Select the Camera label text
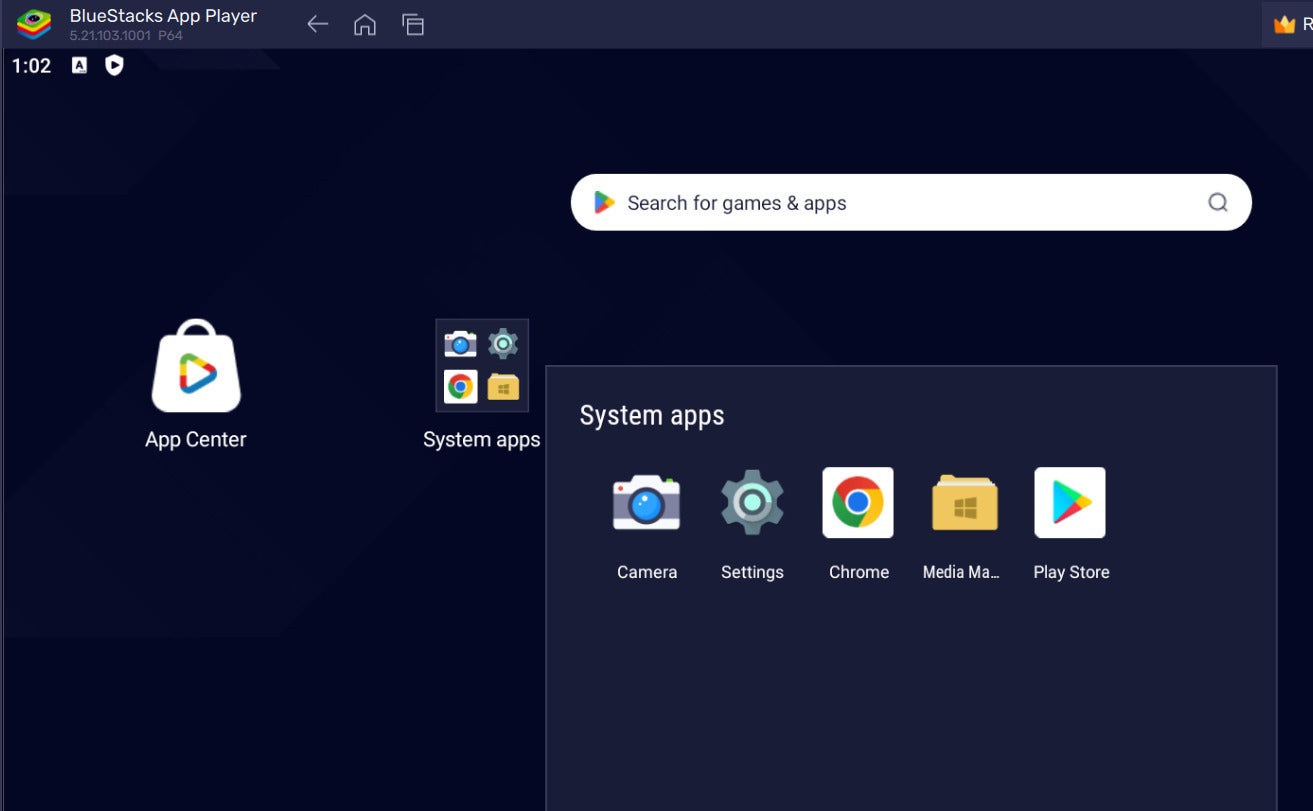Screen dimensions: 1313x811 (646, 571)
